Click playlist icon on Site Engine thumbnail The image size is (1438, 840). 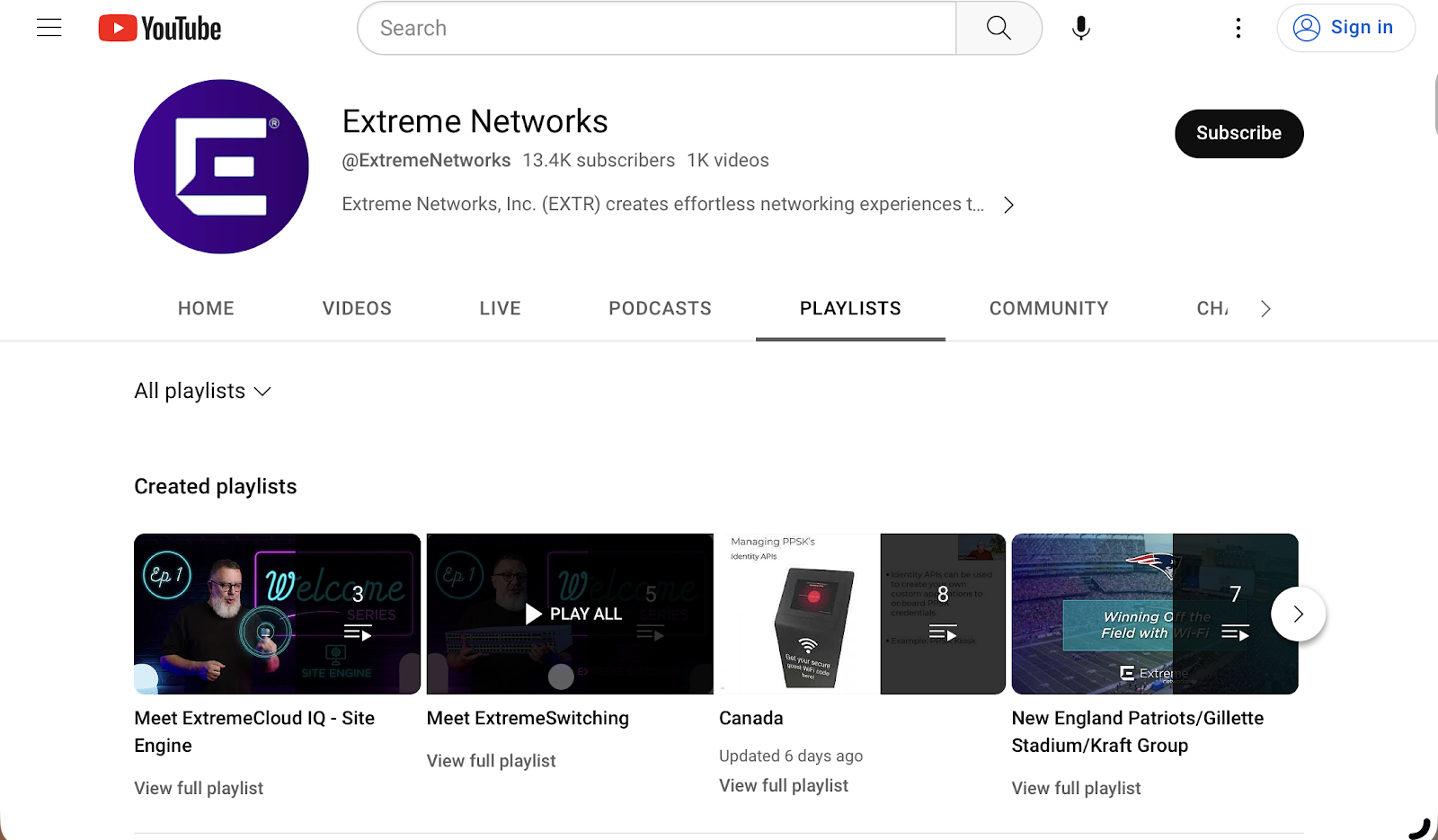pyautogui.click(x=358, y=632)
